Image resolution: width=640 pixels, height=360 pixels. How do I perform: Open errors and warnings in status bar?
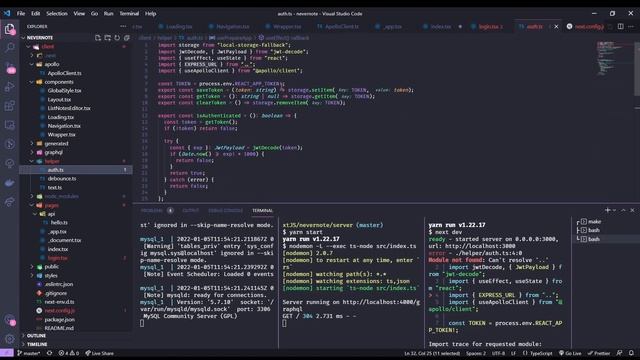(x=69, y=353)
